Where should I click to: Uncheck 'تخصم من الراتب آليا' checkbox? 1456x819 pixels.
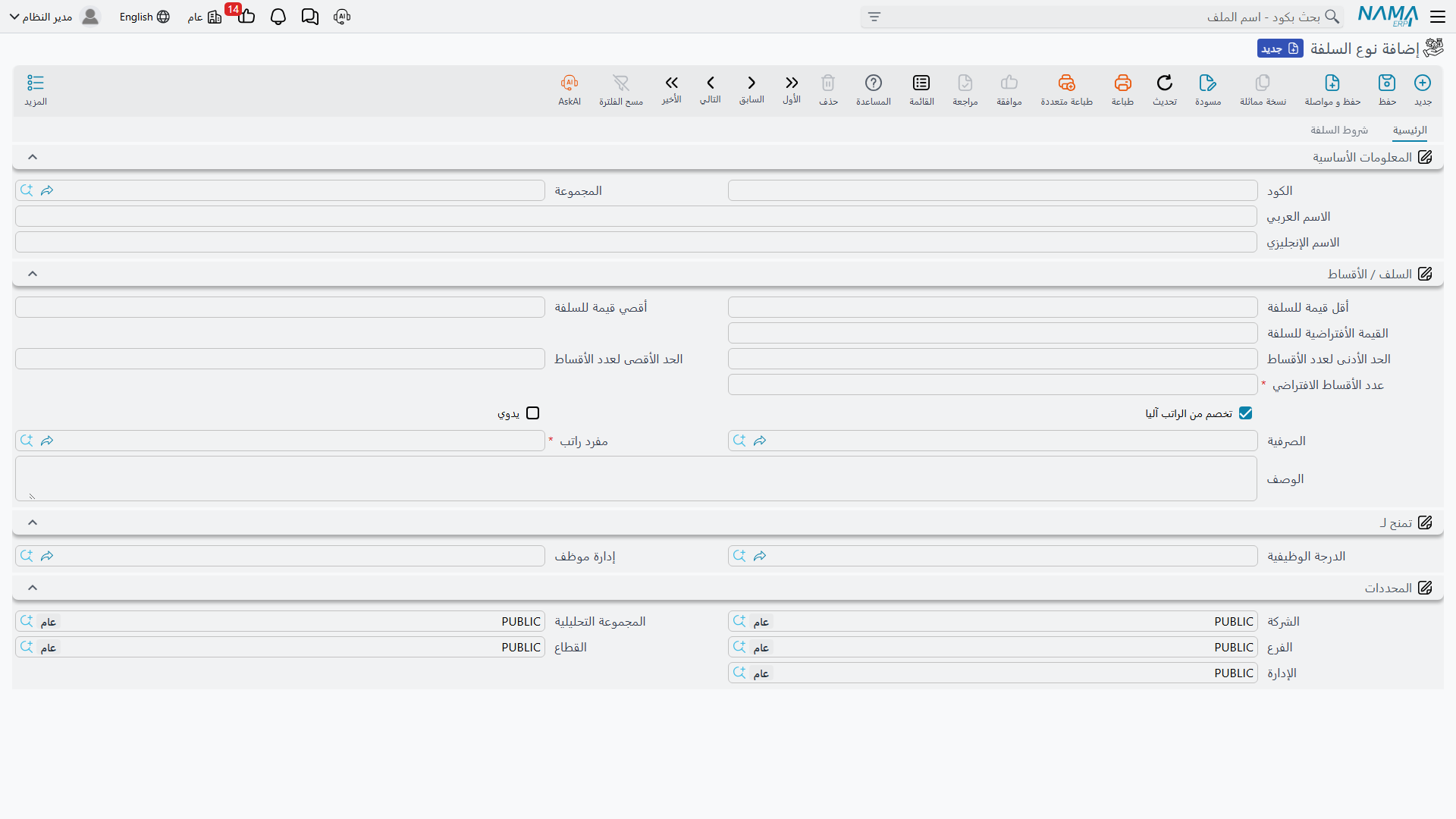click(x=1245, y=413)
